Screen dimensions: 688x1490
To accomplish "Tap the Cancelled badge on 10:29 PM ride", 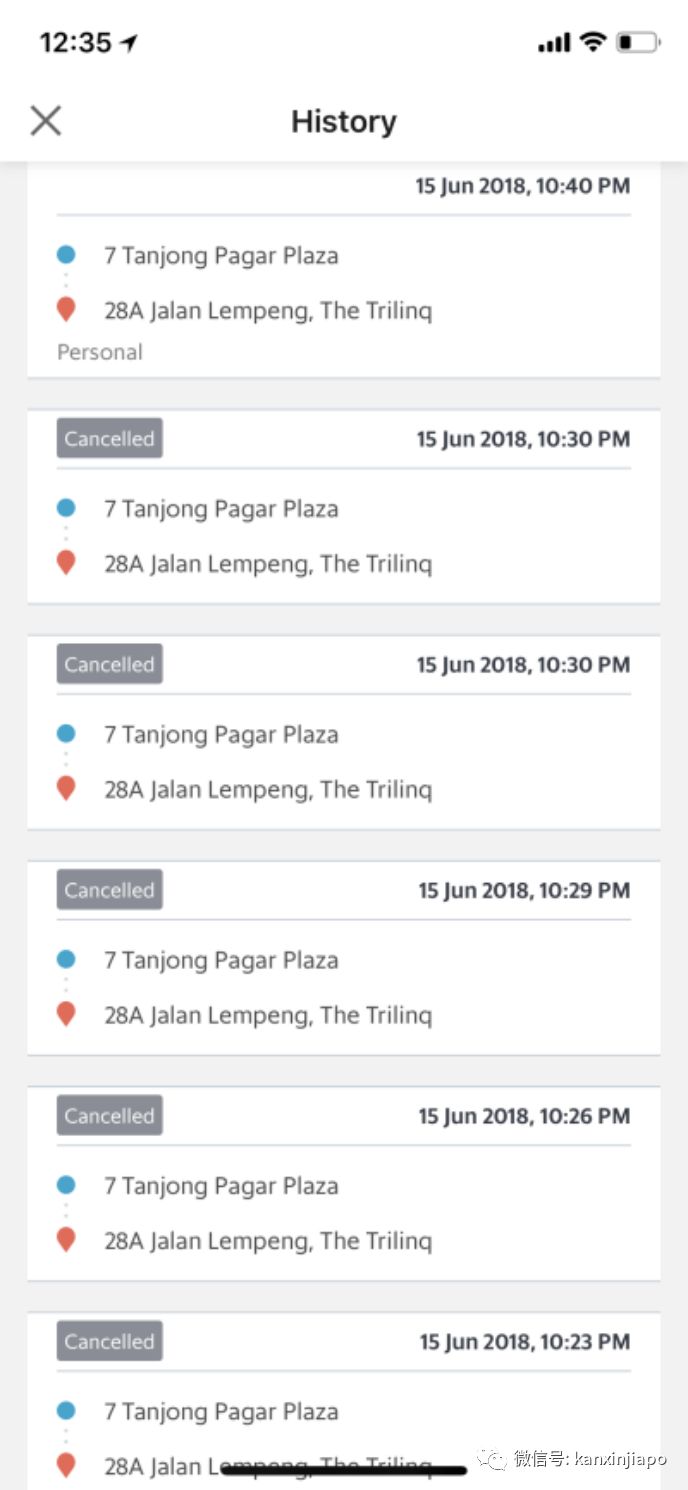I will [109, 890].
